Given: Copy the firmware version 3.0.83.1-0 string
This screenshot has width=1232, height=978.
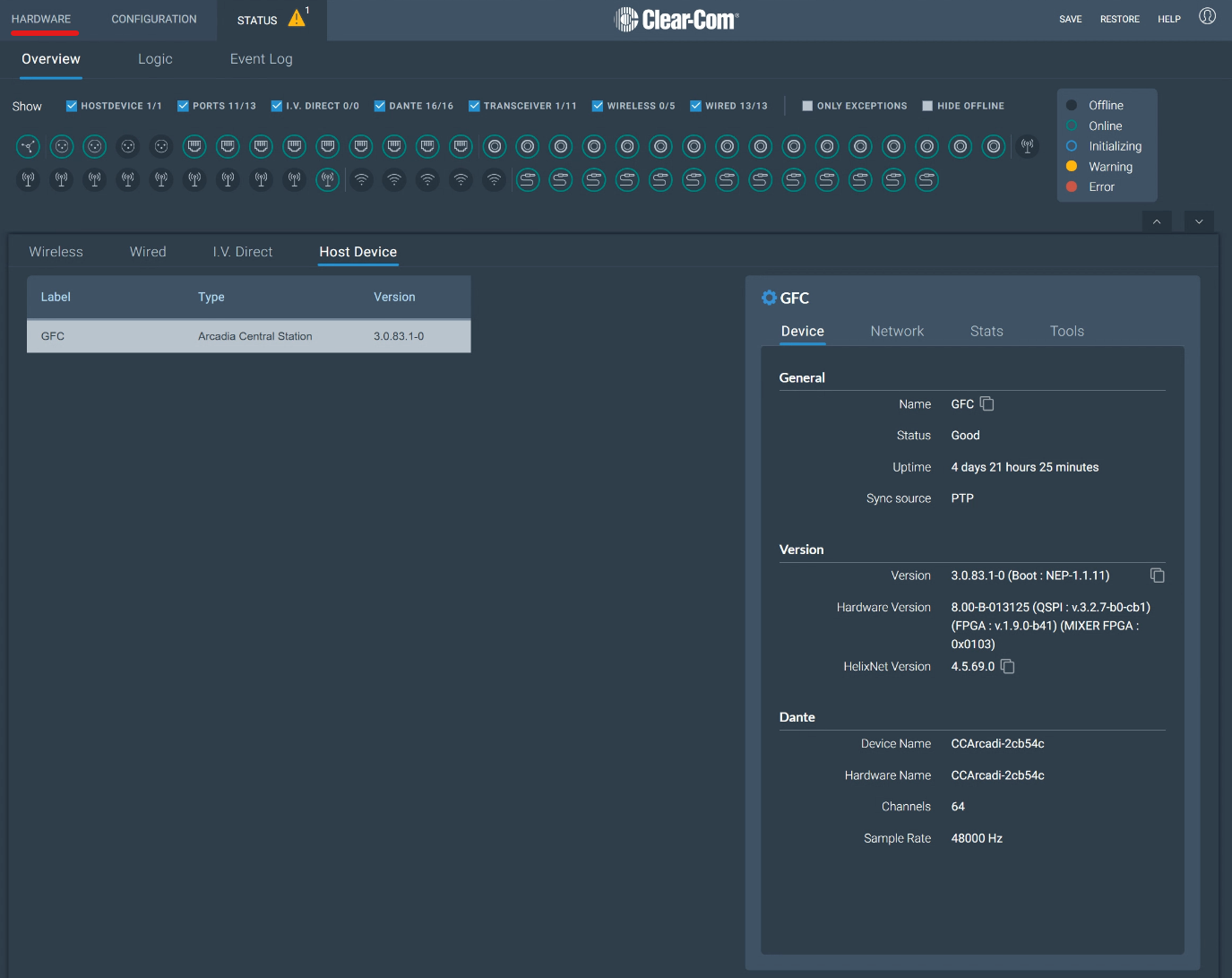Looking at the screenshot, I should point(1157,576).
